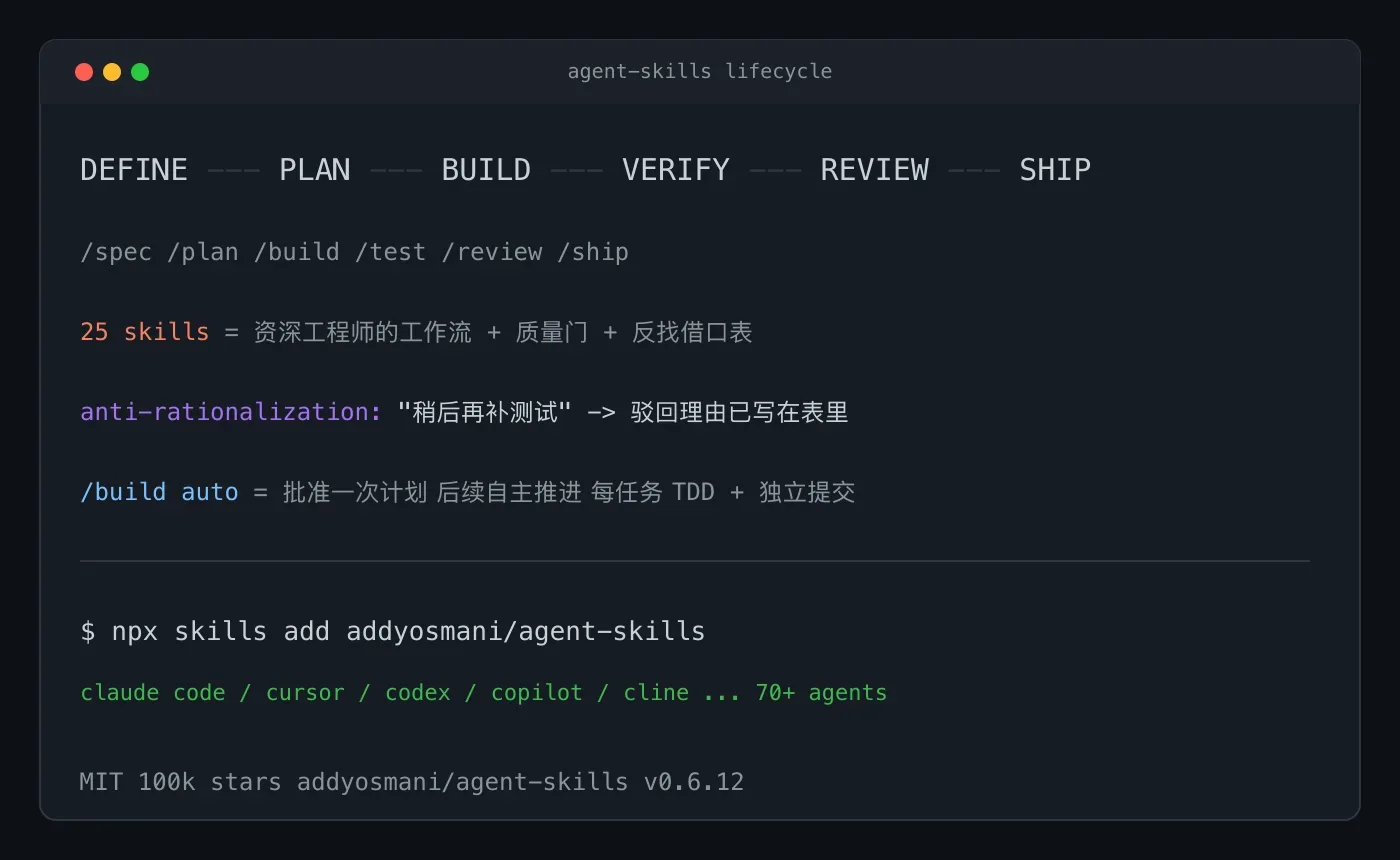Click "addyosmani/agent-skills" in the footer line
The width and height of the screenshot is (1400, 860).
462,782
